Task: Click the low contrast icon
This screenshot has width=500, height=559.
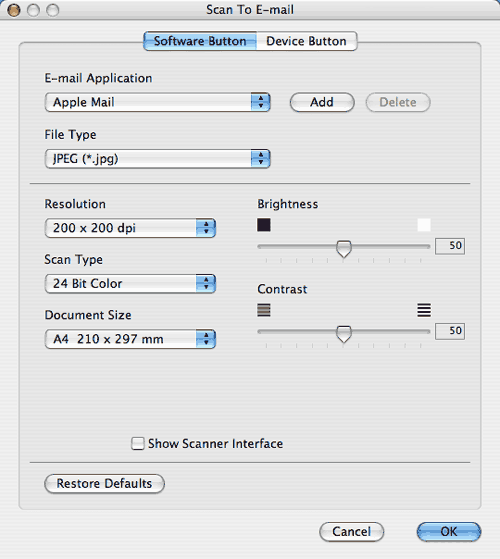Action: coord(264,310)
